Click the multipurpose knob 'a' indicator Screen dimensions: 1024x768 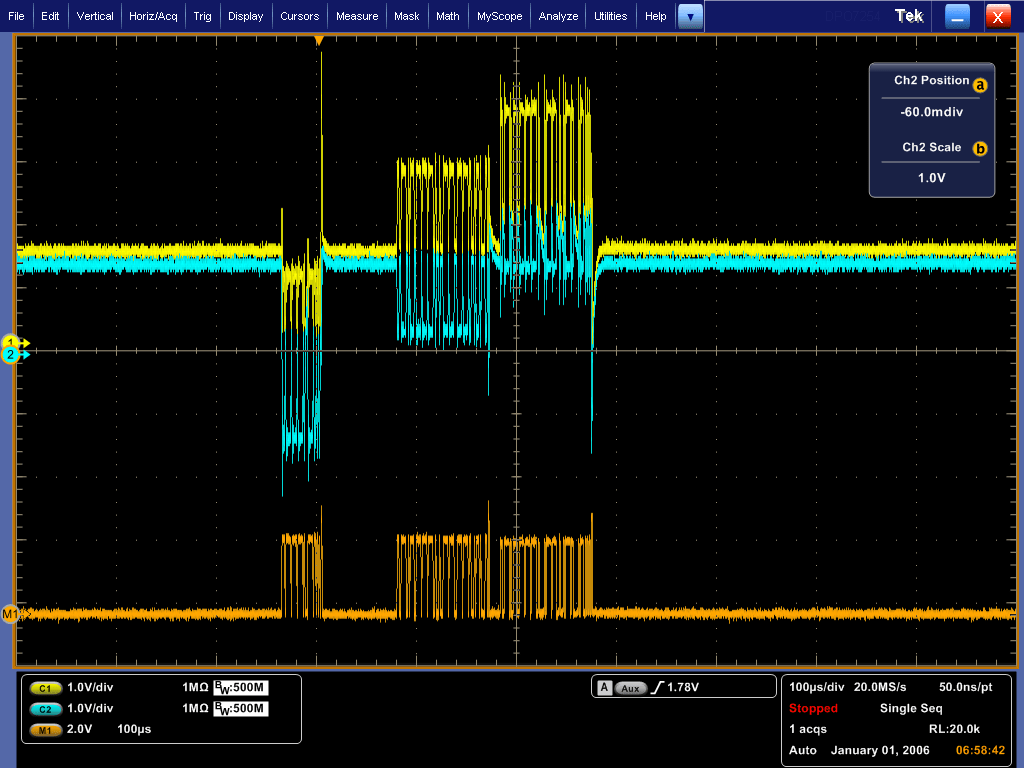click(980, 86)
